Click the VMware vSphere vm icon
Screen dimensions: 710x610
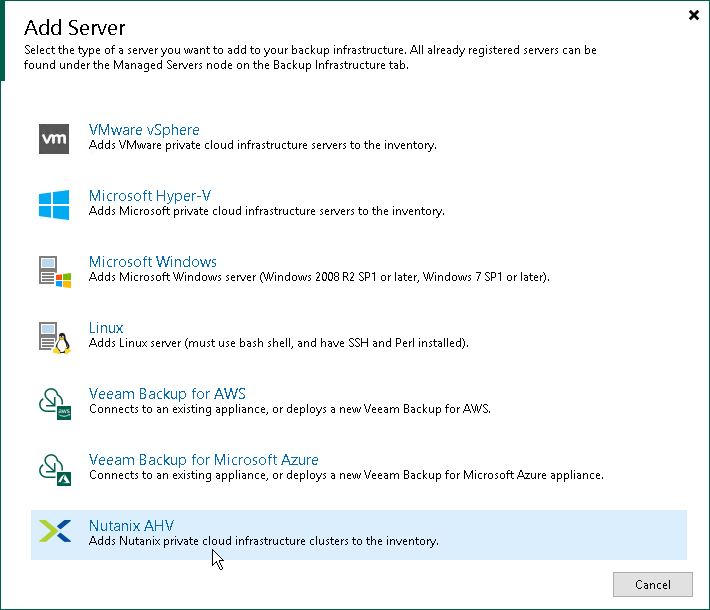point(54,139)
